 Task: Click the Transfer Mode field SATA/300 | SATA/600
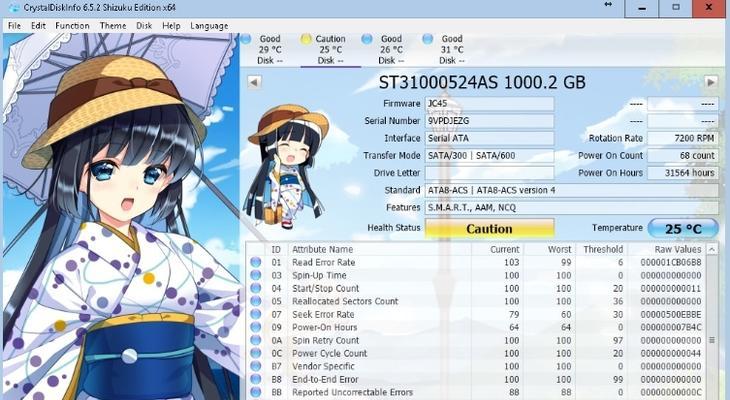point(489,156)
